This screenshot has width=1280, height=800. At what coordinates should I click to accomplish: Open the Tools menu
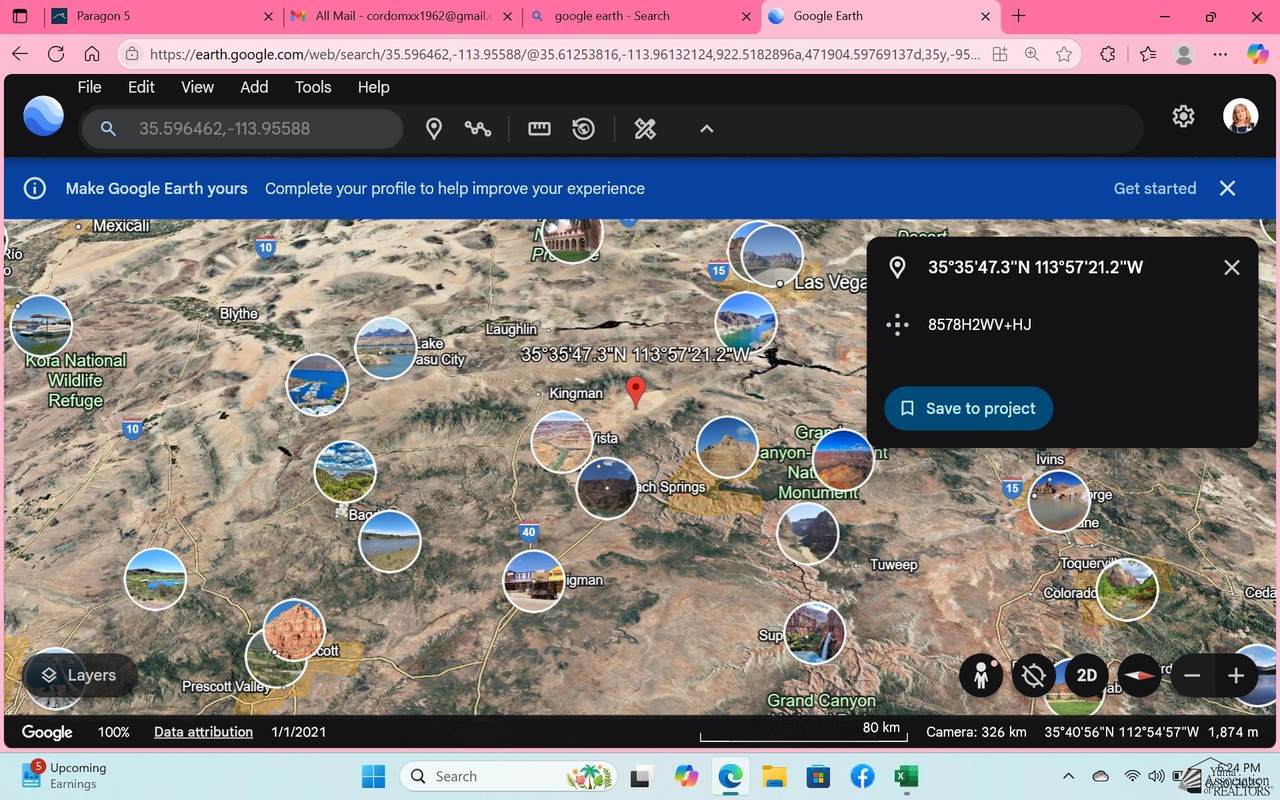point(312,87)
